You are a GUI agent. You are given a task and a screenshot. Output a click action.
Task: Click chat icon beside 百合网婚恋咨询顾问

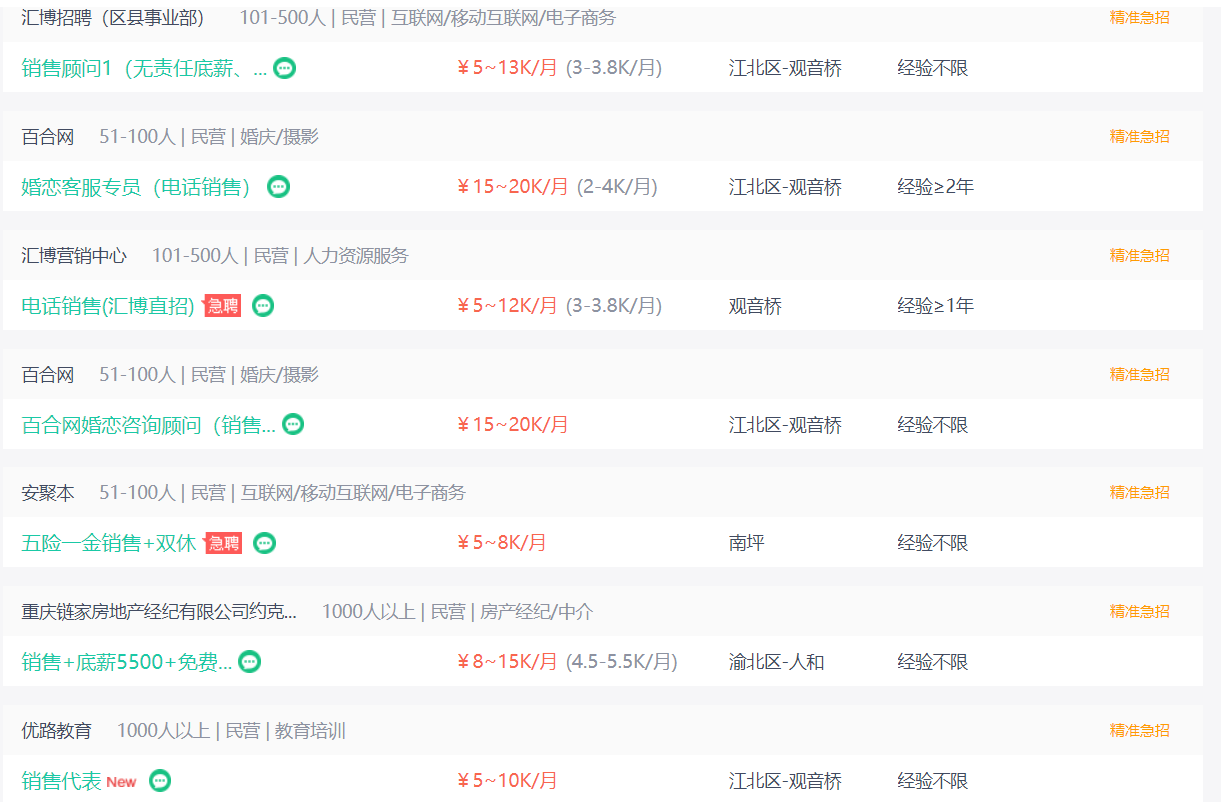pyautogui.click(x=293, y=425)
